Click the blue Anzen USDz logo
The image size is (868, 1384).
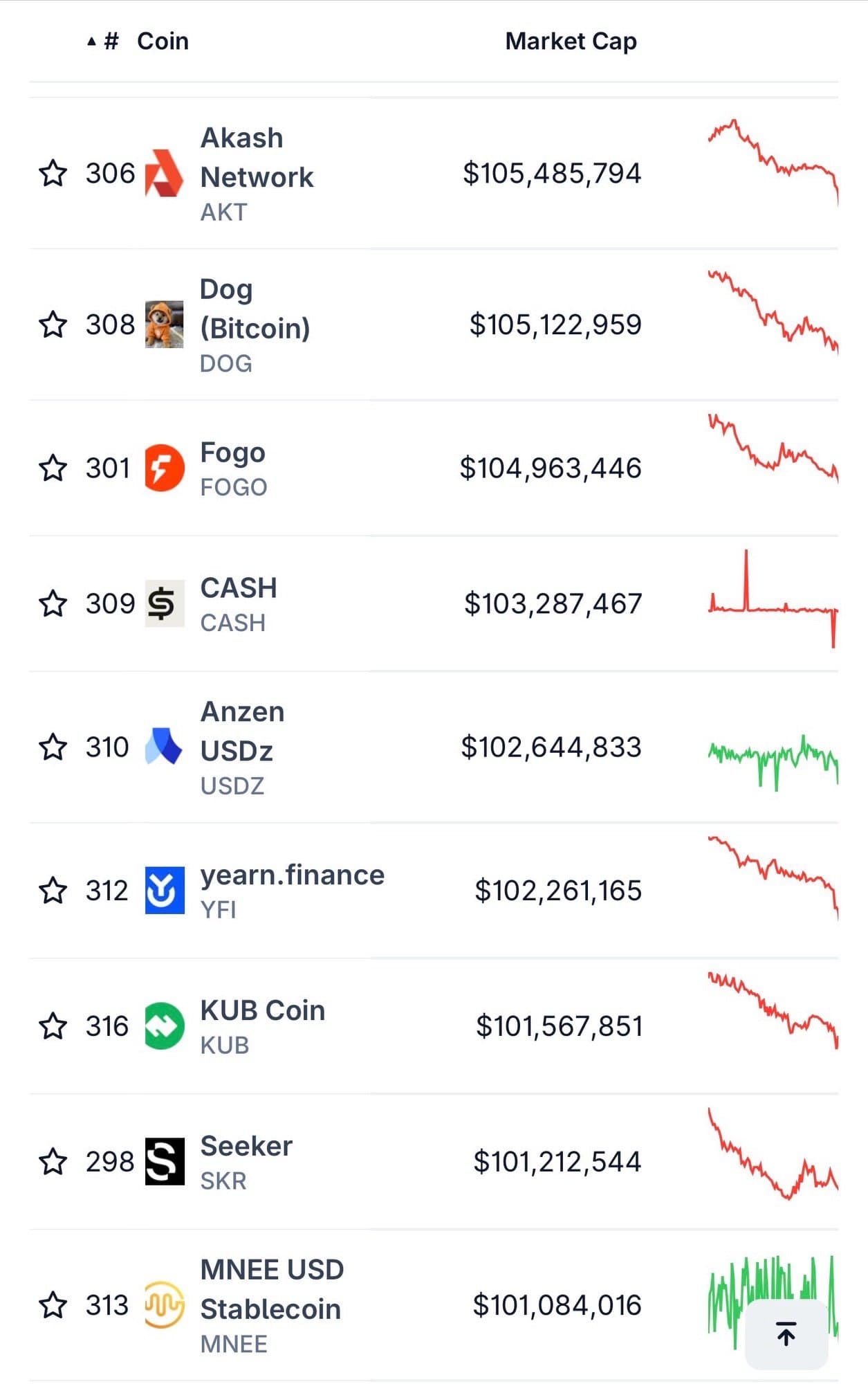[164, 747]
